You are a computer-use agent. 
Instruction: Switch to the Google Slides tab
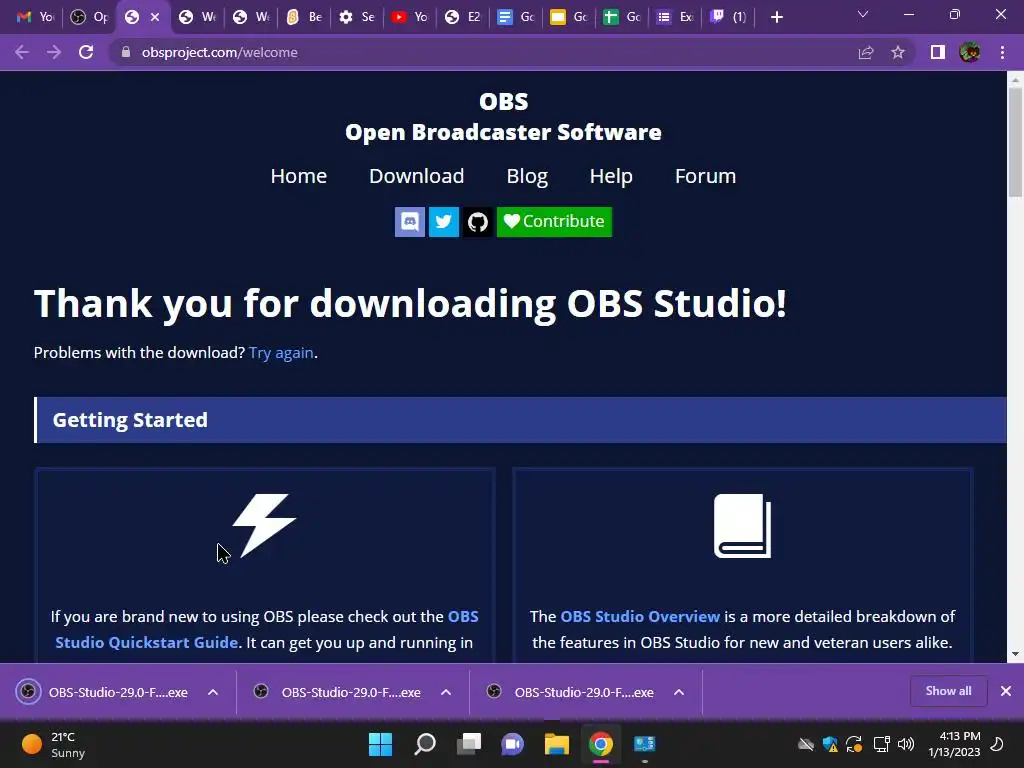click(x=569, y=17)
